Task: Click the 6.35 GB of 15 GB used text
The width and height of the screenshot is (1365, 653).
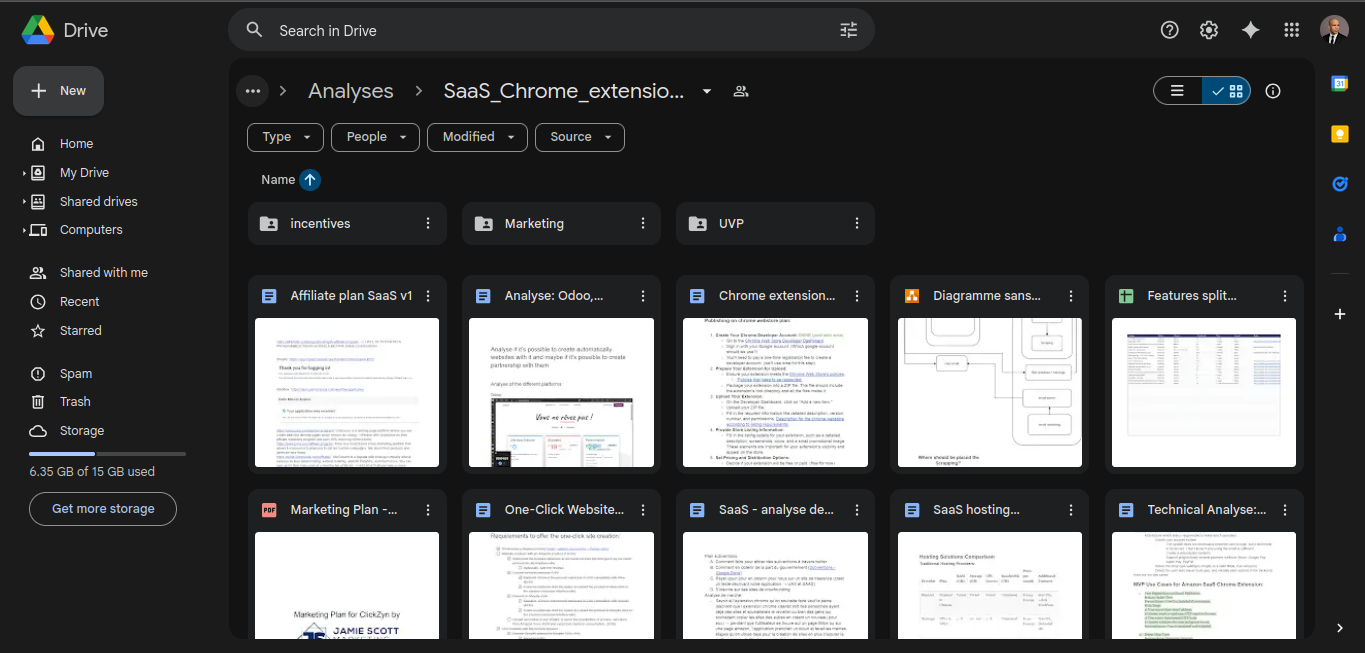Action: tap(92, 472)
